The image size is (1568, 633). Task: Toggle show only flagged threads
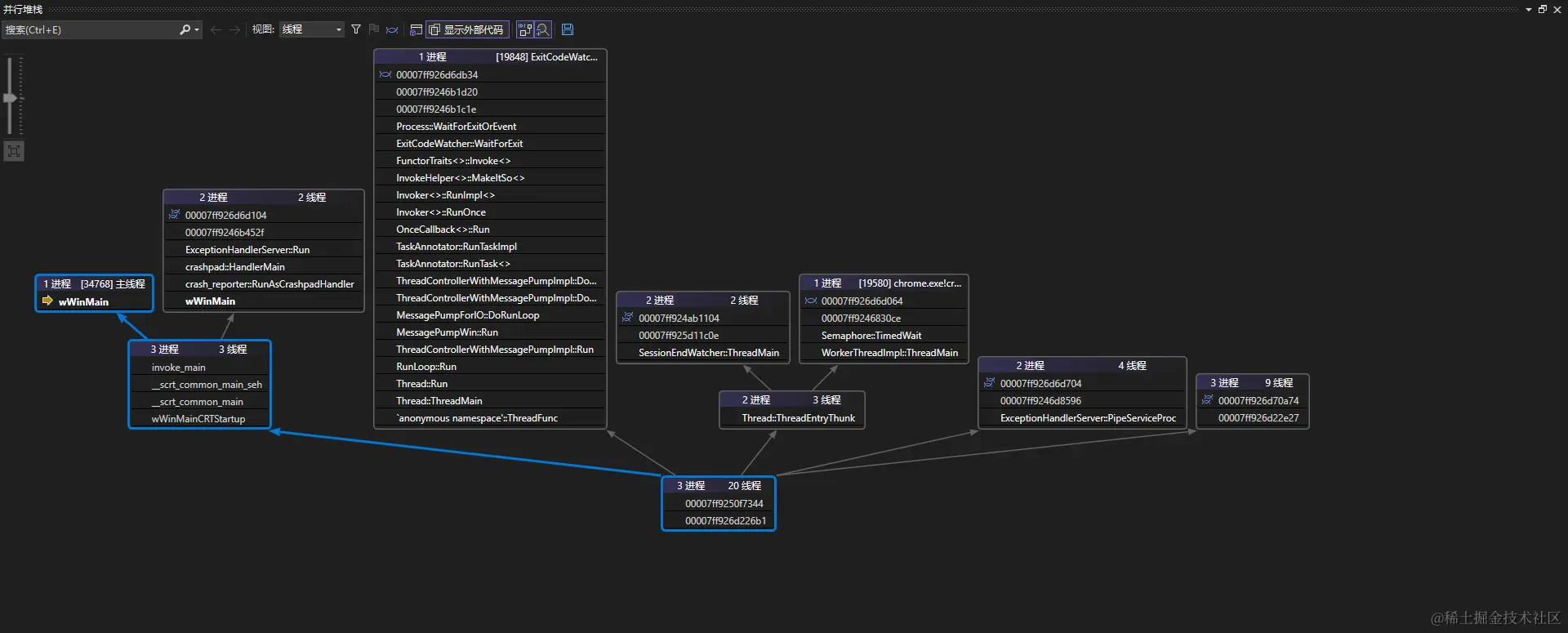pos(374,30)
